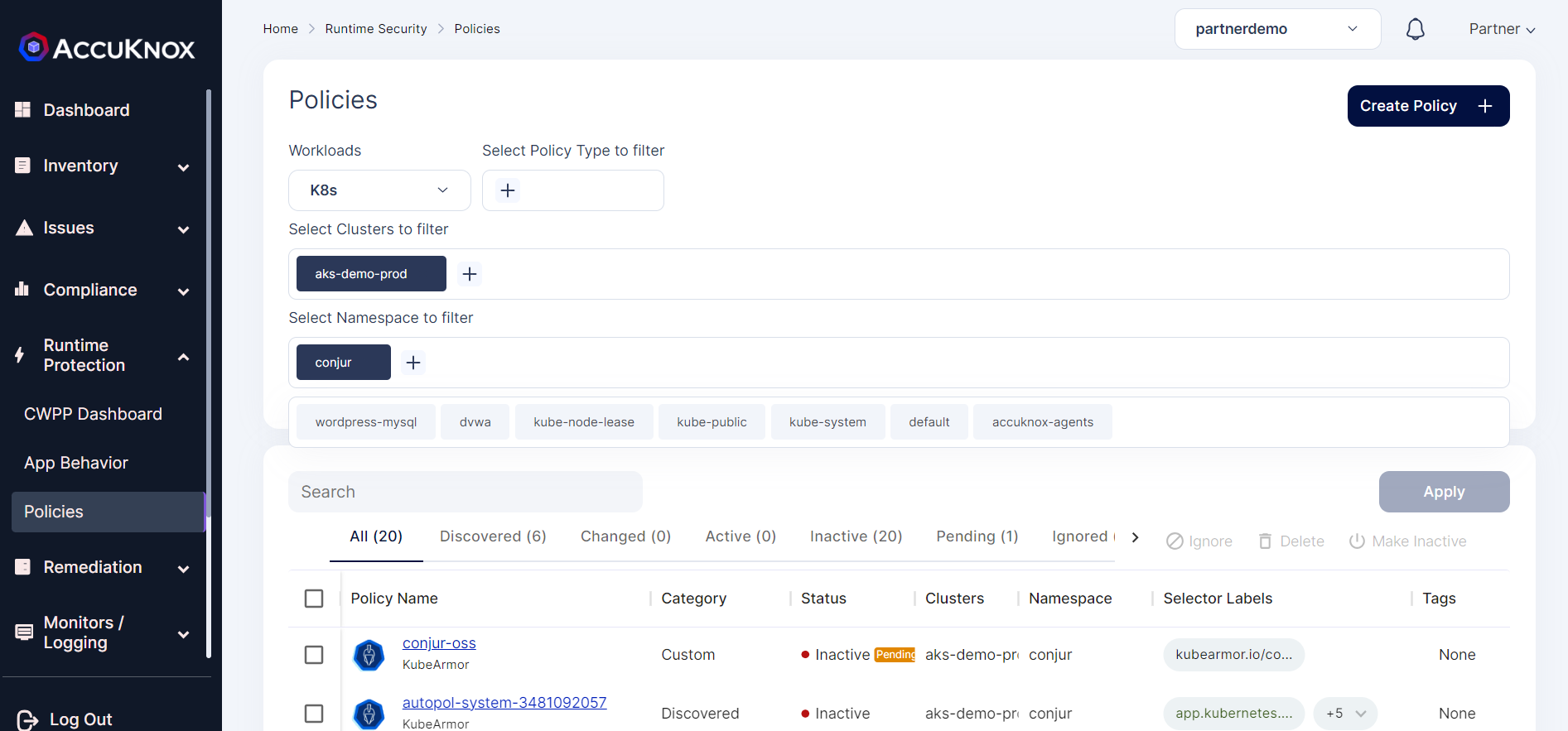Image resolution: width=1568 pixels, height=731 pixels.
Task: Open the conjur-oss policy link
Action: [x=439, y=643]
